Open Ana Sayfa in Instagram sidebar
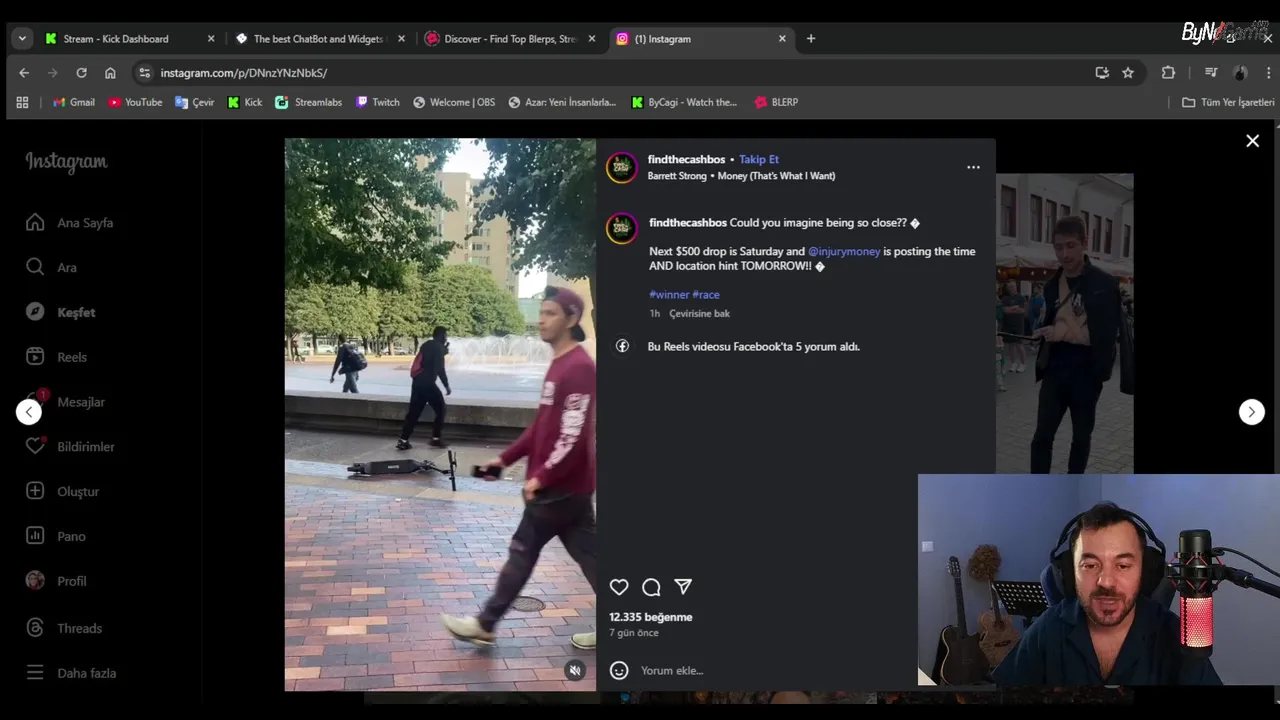The image size is (1280, 720). tap(69, 223)
